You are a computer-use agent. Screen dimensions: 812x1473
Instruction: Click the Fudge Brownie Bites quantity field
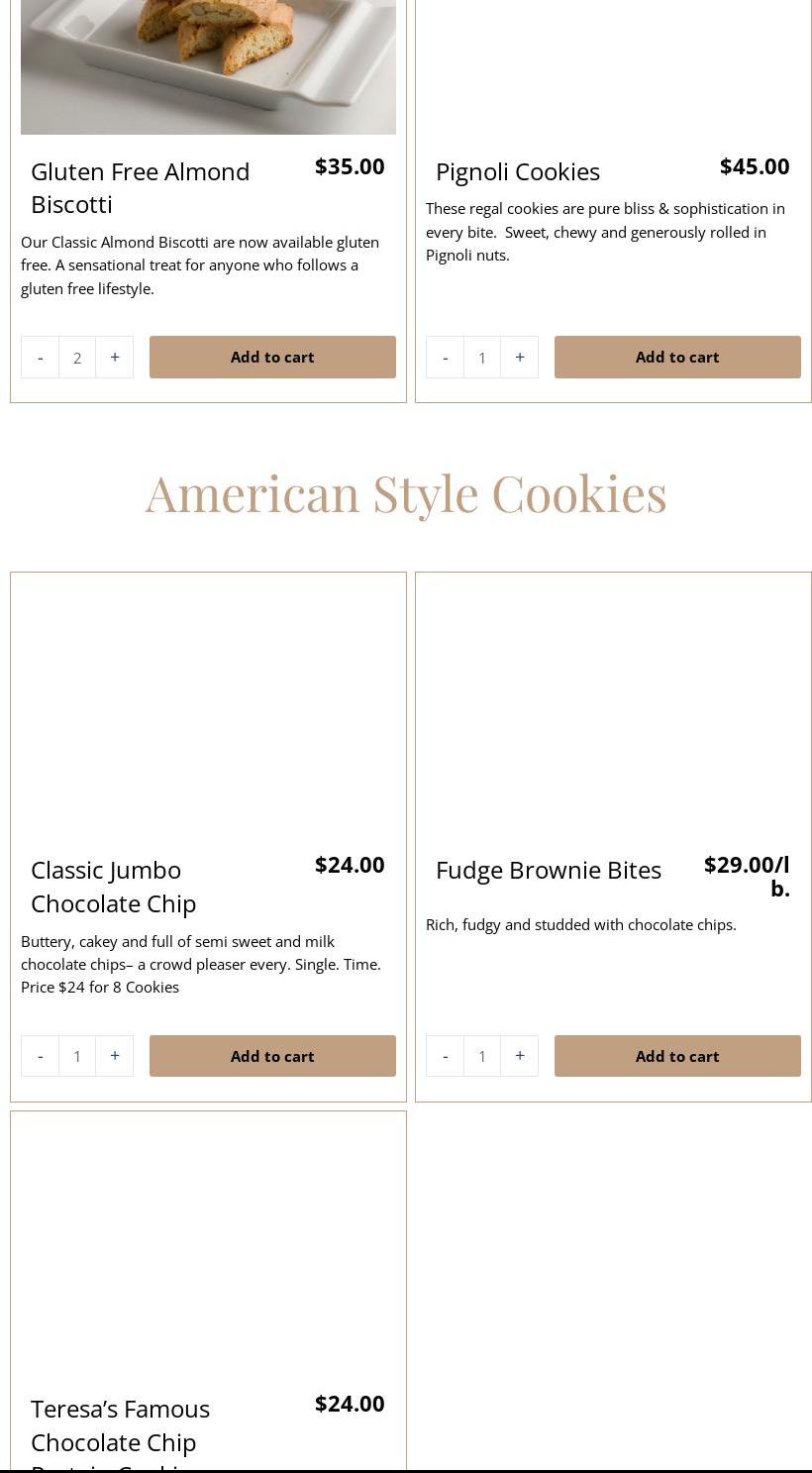coord(482,1056)
